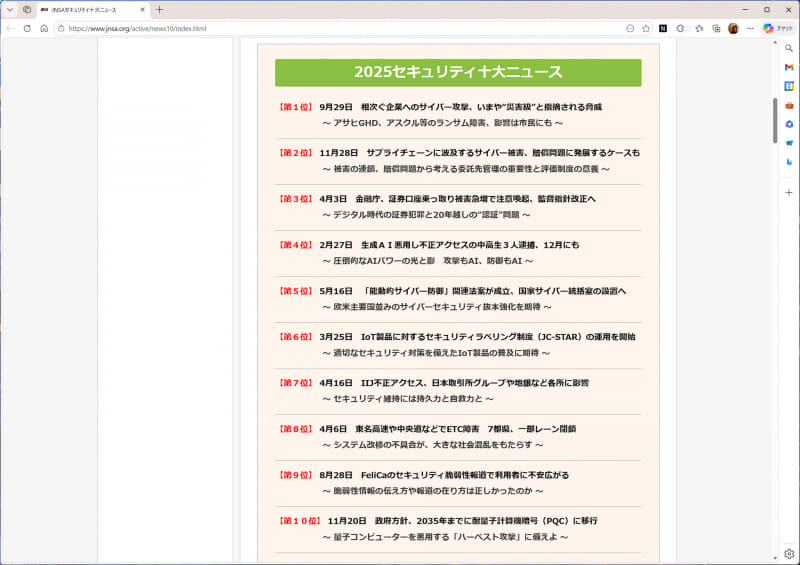Open Google Calendar sidebar icon
This screenshot has height=565, width=800.
pyautogui.click(x=789, y=86)
